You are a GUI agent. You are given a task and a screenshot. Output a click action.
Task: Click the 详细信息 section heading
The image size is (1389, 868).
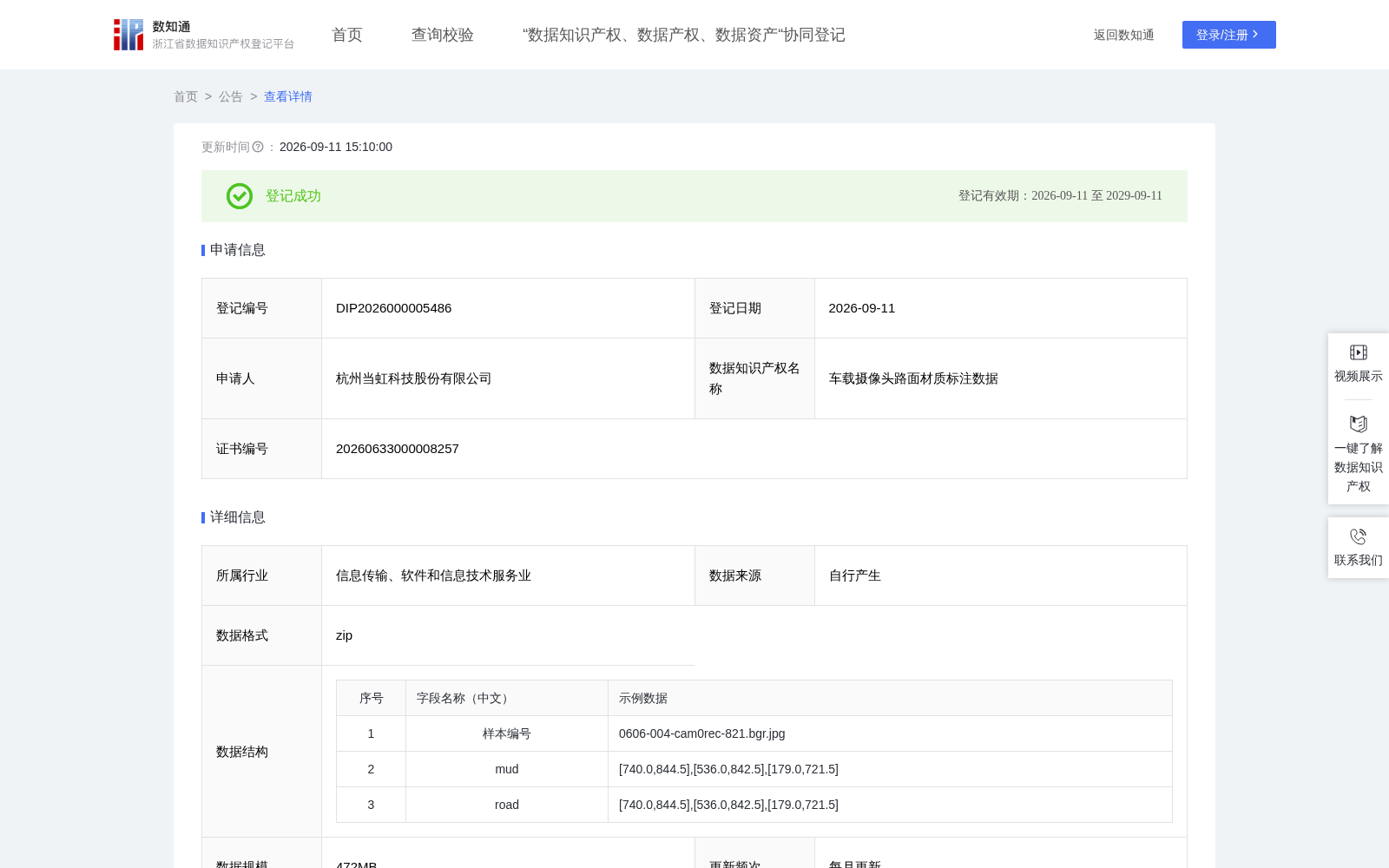[238, 517]
